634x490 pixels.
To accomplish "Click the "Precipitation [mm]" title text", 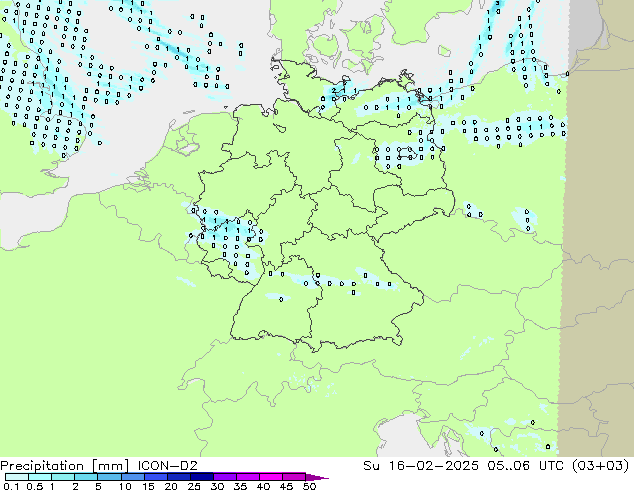I will click(x=65, y=466).
